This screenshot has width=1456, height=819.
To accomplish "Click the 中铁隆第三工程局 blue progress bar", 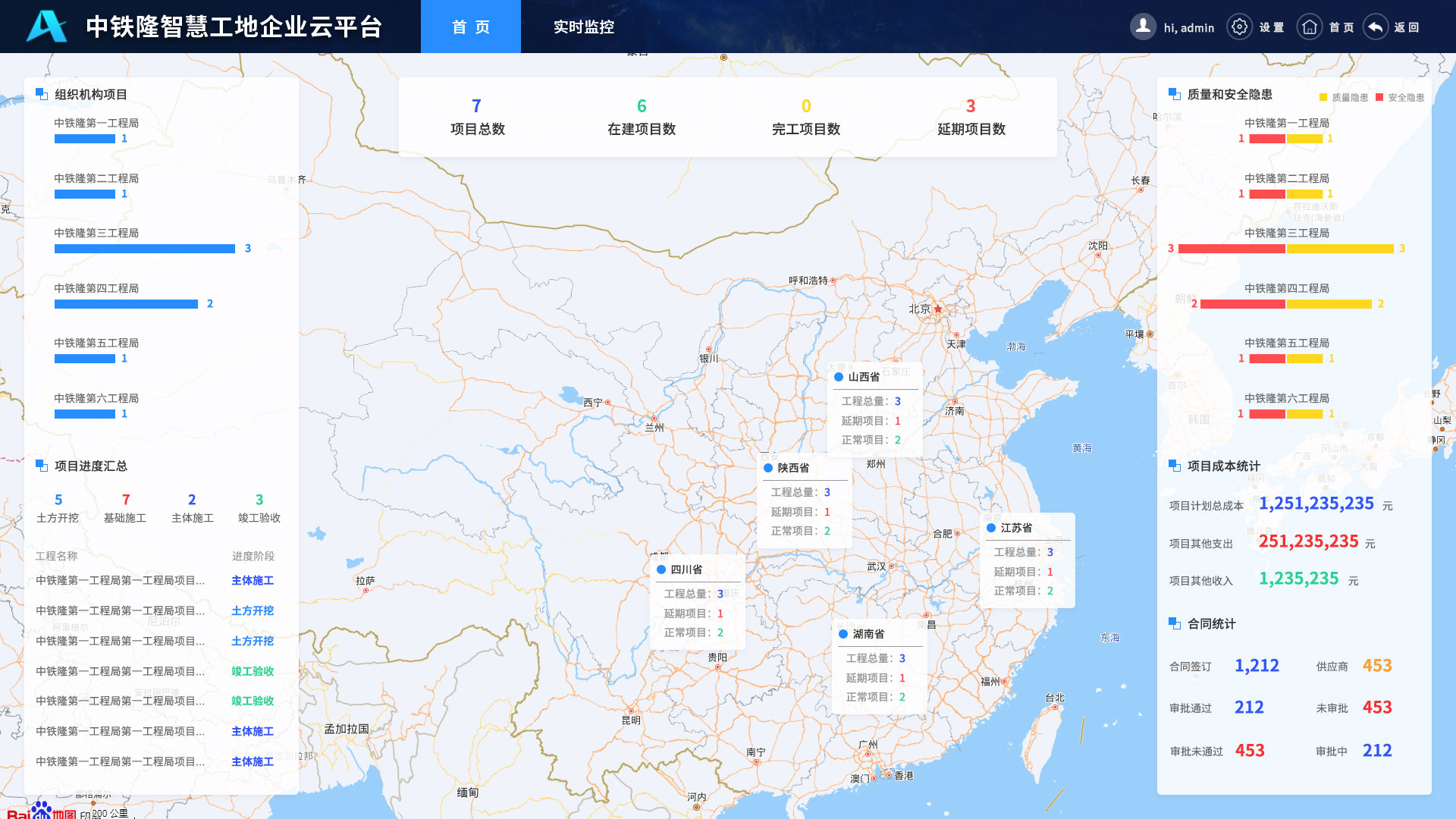I will pos(144,249).
